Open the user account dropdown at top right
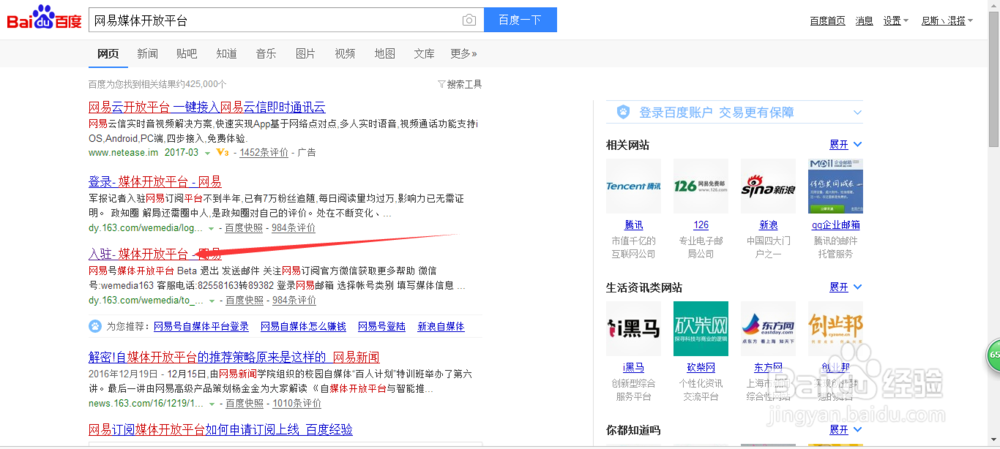The height and width of the screenshot is (449, 1000). coord(947,21)
